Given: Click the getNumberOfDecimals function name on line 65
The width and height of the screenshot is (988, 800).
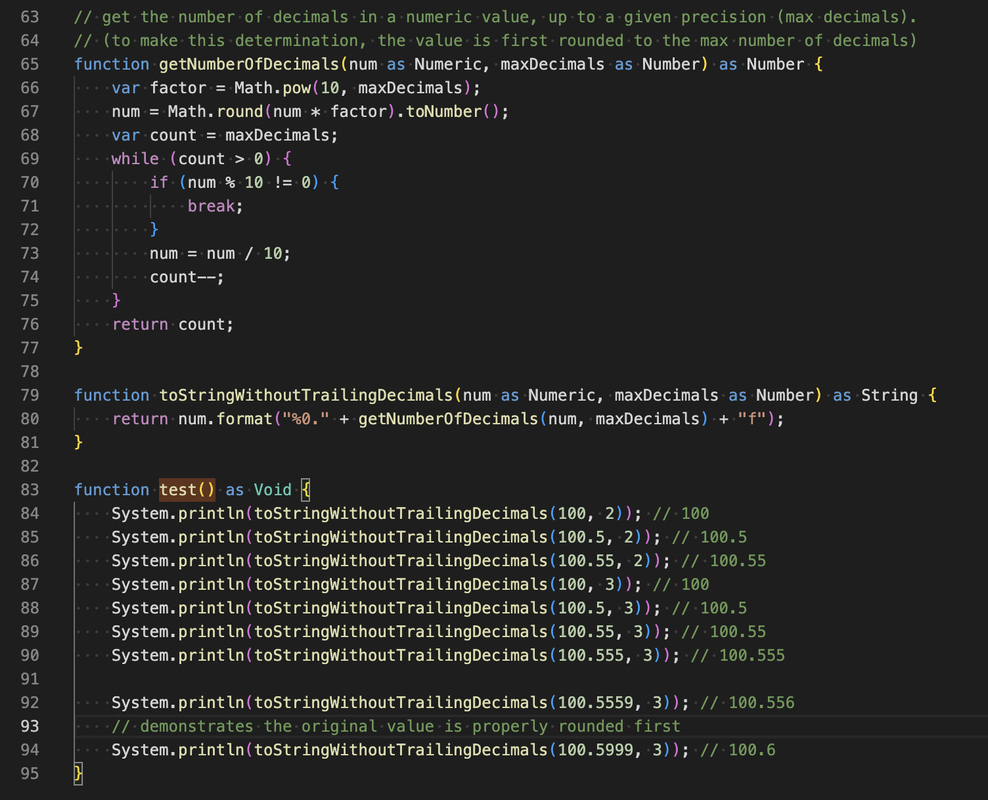Looking at the screenshot, I should (249, 64).
